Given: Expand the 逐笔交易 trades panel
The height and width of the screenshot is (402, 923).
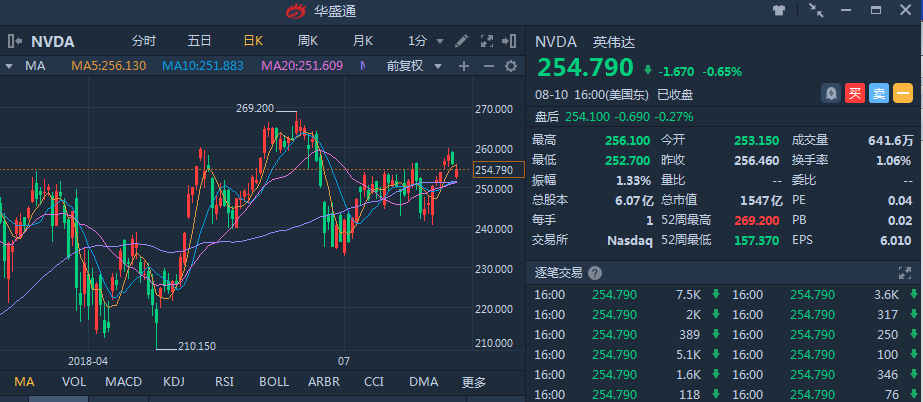Looking at the screenshot, I should pyautogui.click(x=907, y=272).
